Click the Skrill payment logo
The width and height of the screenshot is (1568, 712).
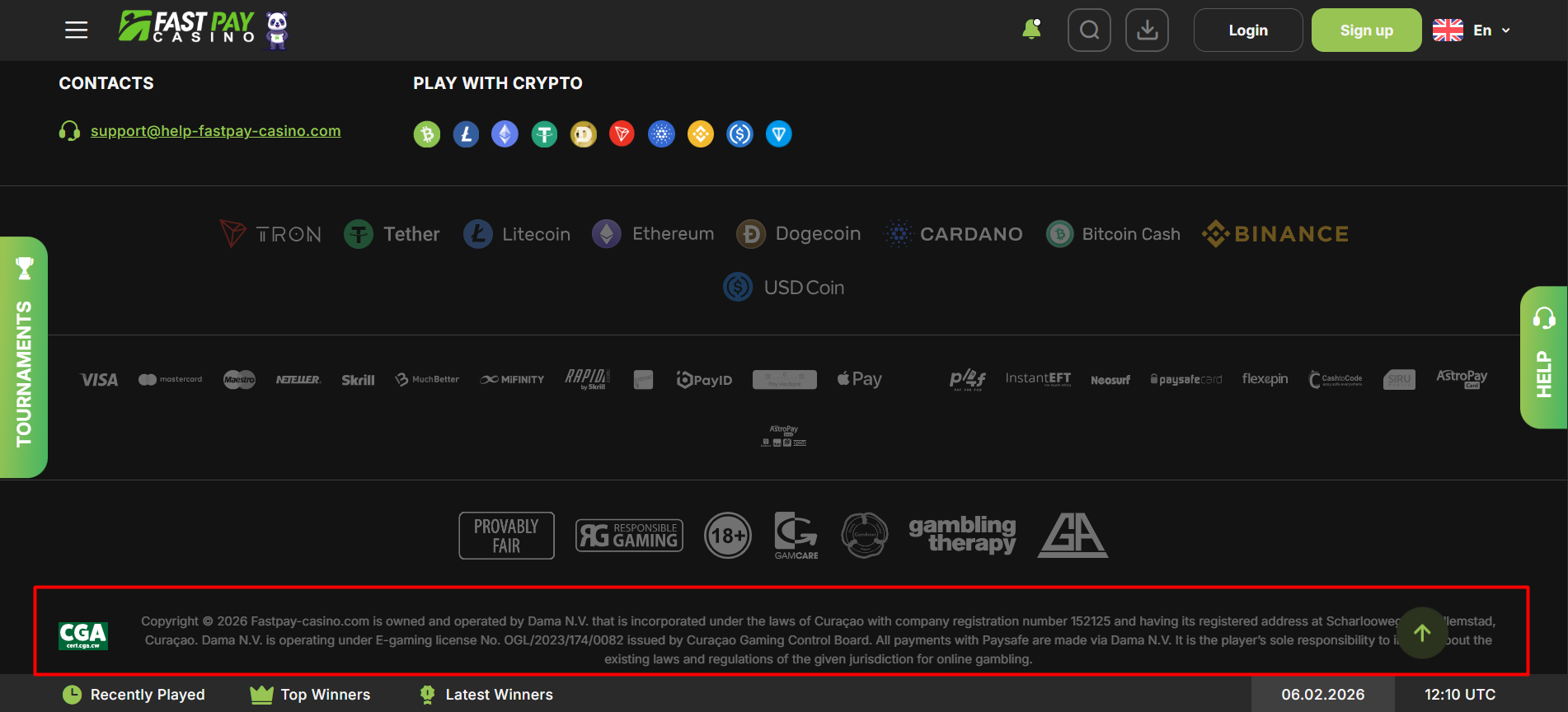[358, 380]
